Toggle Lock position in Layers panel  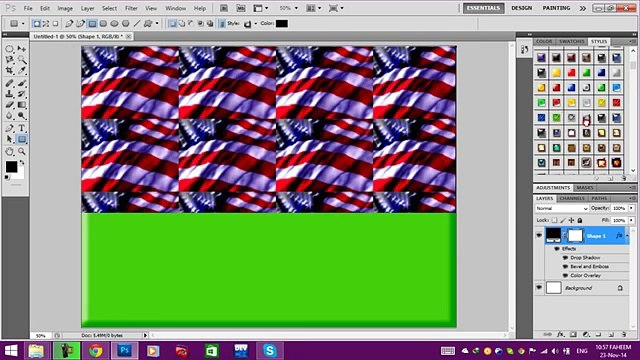(571, 220)
